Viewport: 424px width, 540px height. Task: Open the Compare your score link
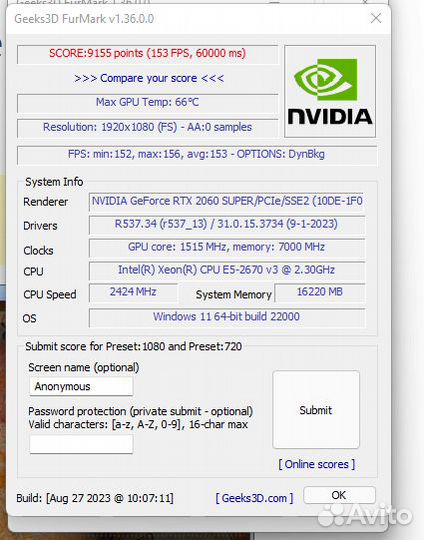(149, 78)
